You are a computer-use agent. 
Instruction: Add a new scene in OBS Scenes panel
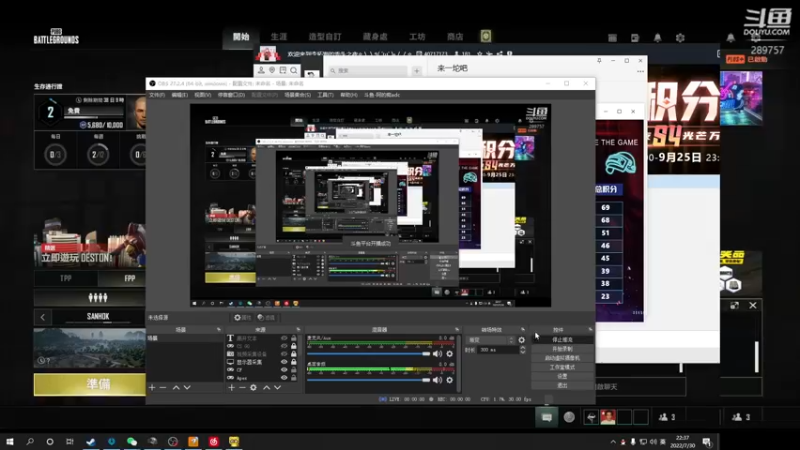(x=152, y=388)
